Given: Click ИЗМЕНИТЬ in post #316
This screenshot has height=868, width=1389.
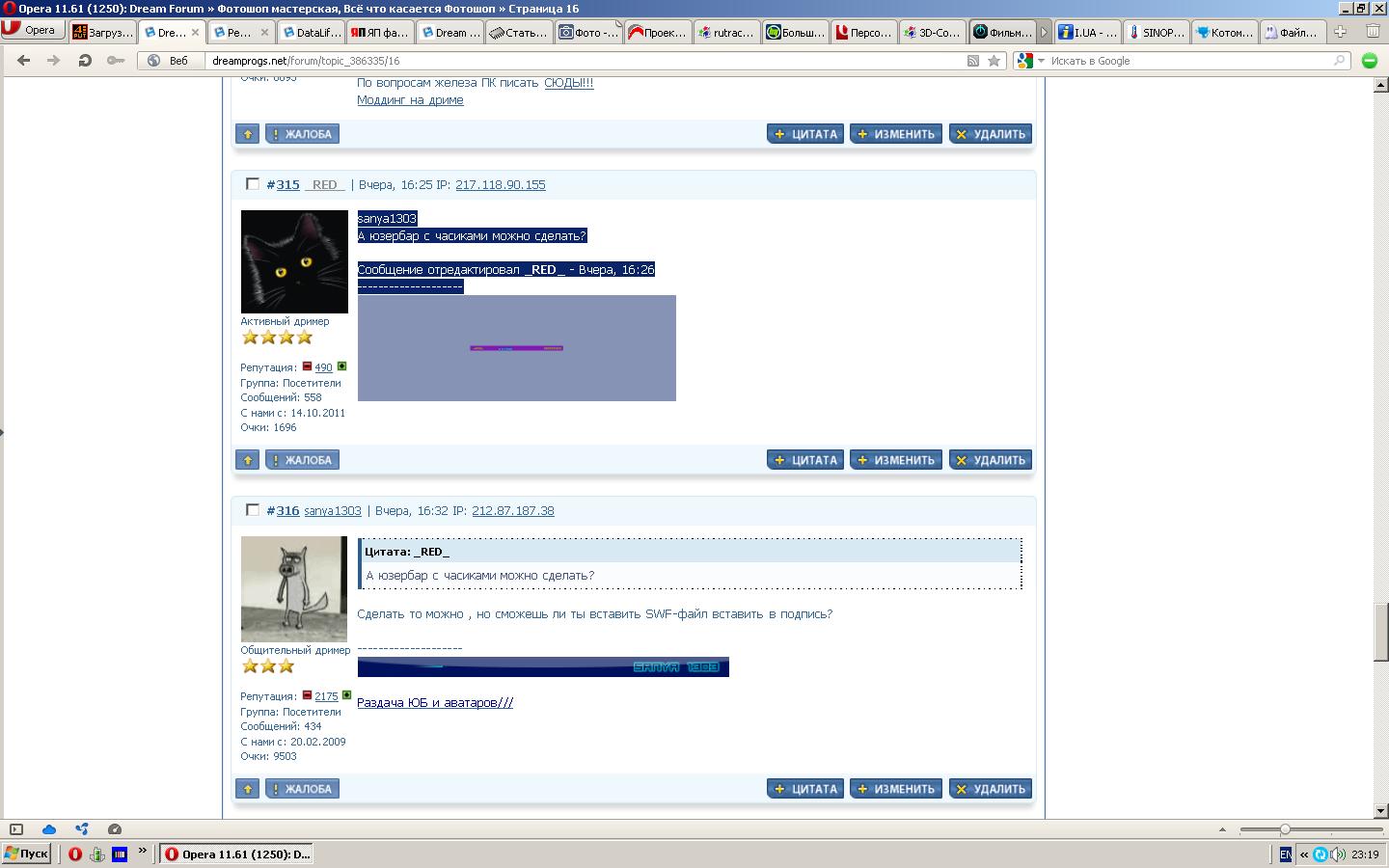Looking at the screenshot, I should tap(896, 789).
